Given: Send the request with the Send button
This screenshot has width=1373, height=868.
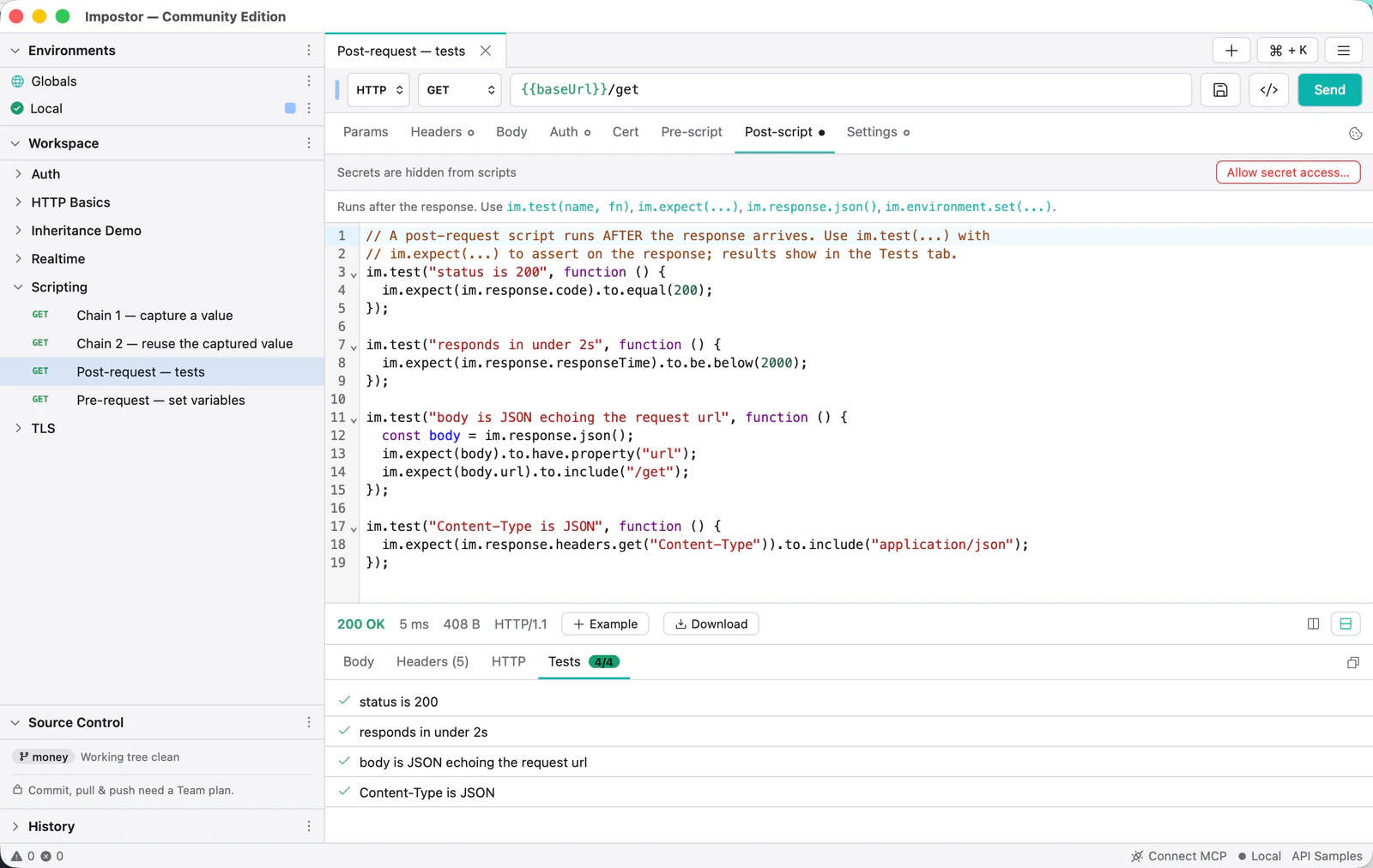Looking at the screenshot, I should coord(1329,90).
